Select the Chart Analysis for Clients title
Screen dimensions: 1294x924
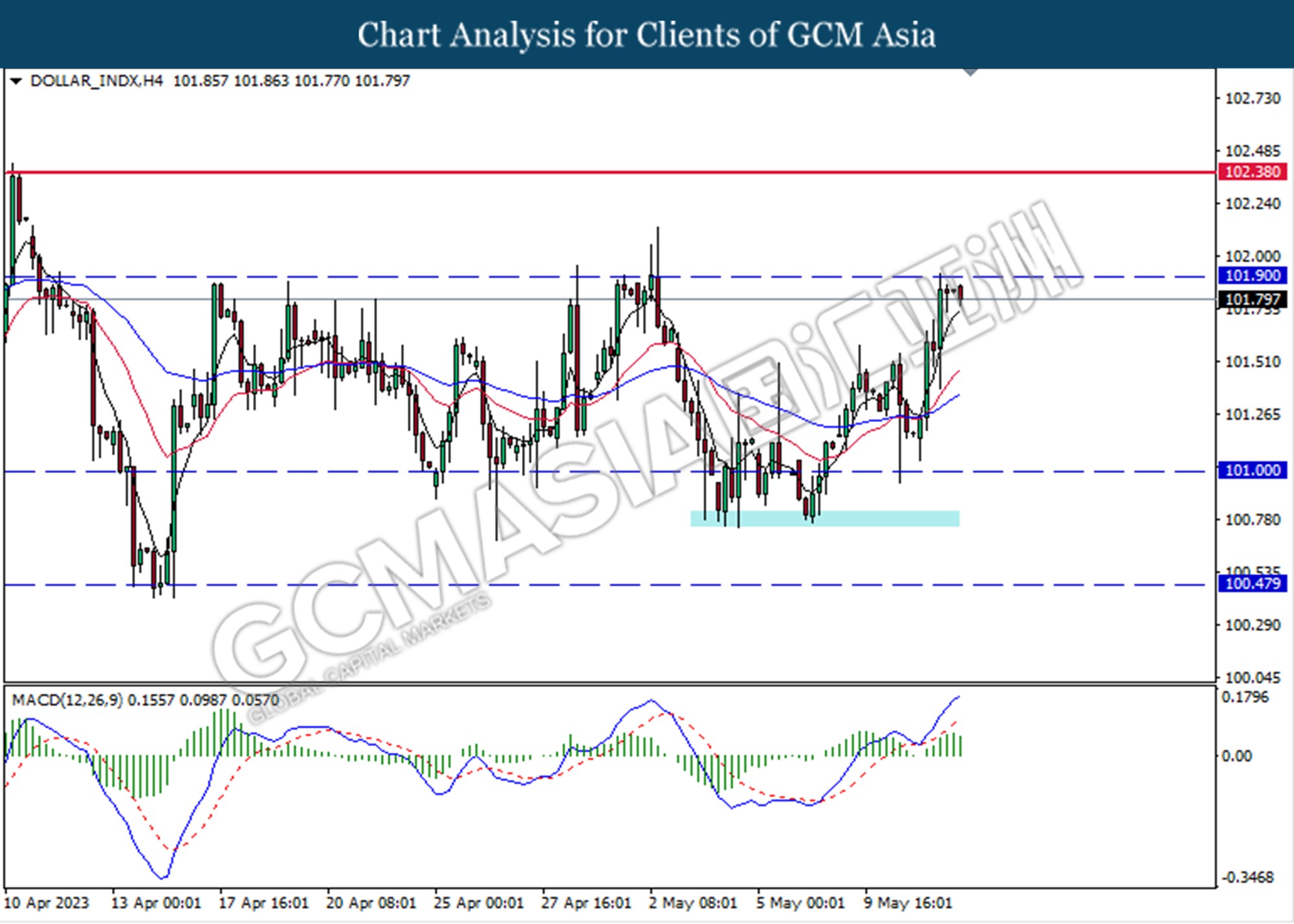(x=647, y=35)
